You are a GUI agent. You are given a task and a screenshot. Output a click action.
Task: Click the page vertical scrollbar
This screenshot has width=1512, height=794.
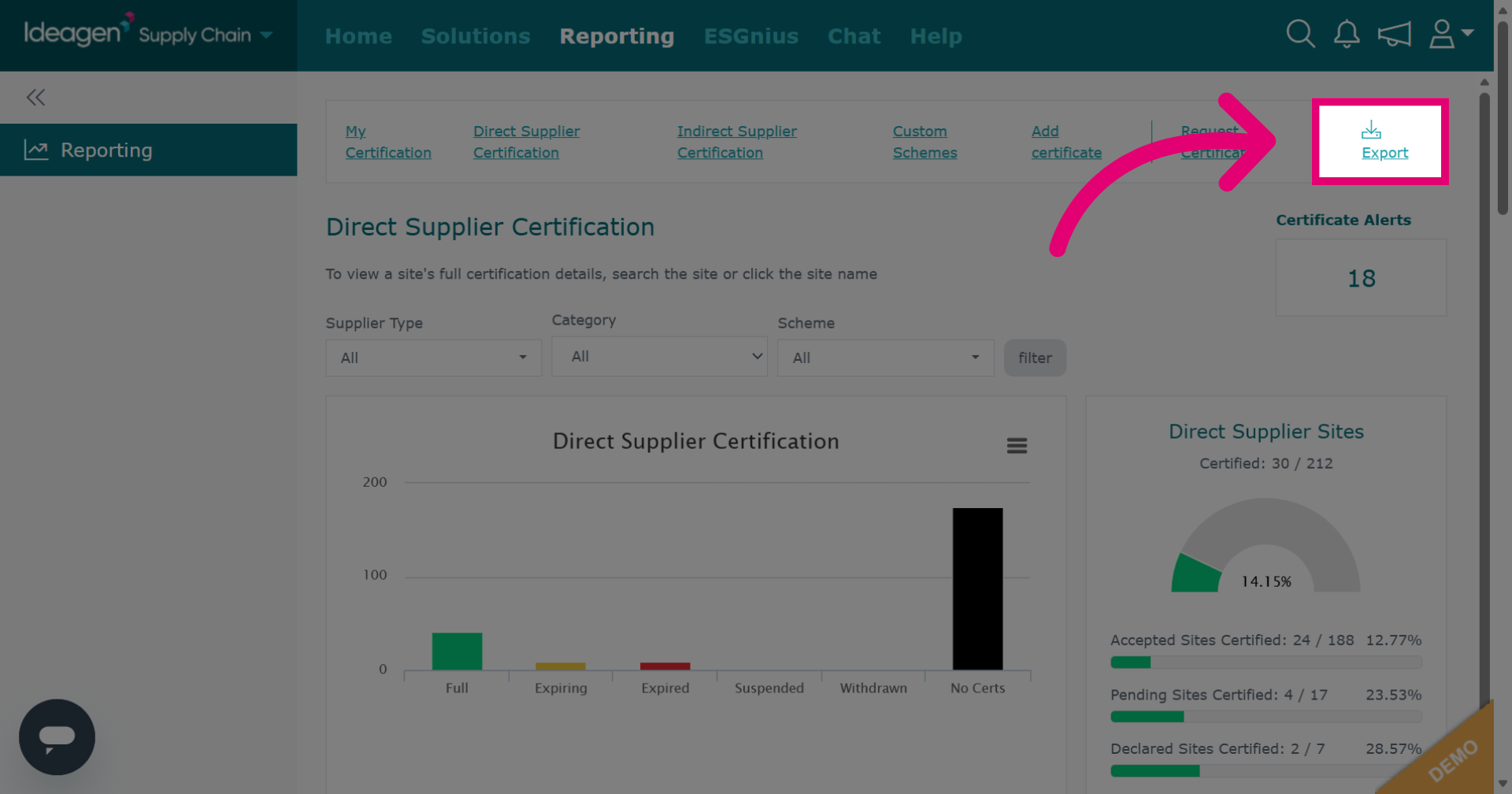point(1503,118)
